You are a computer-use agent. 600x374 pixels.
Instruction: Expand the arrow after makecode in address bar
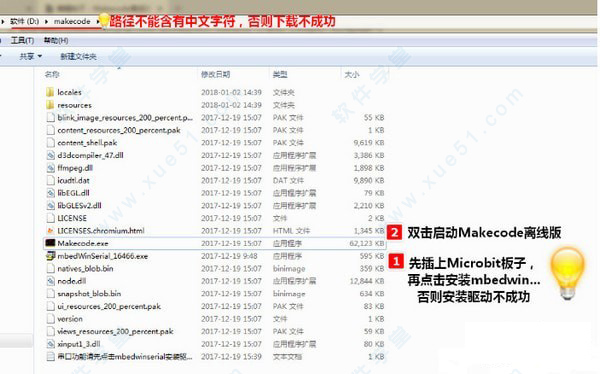pyautogui.click(x=97, y=21)
